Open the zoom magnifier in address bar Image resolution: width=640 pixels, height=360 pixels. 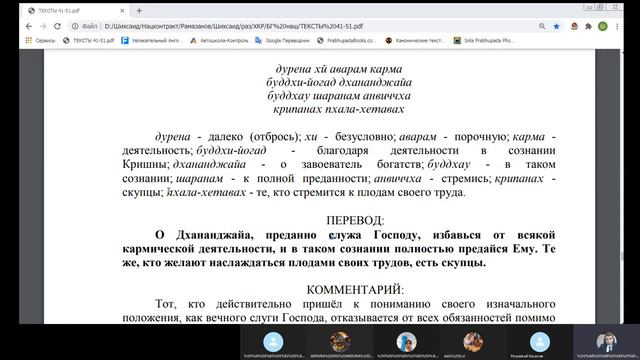(542, 26)
